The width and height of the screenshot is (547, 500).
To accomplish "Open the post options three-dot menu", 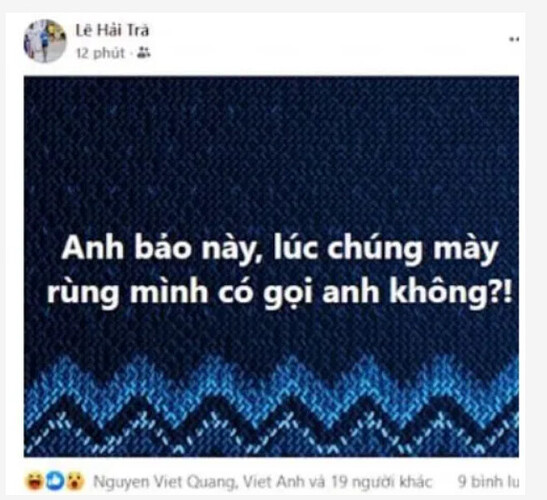I will pyautogui.click(x=514, y=39).
